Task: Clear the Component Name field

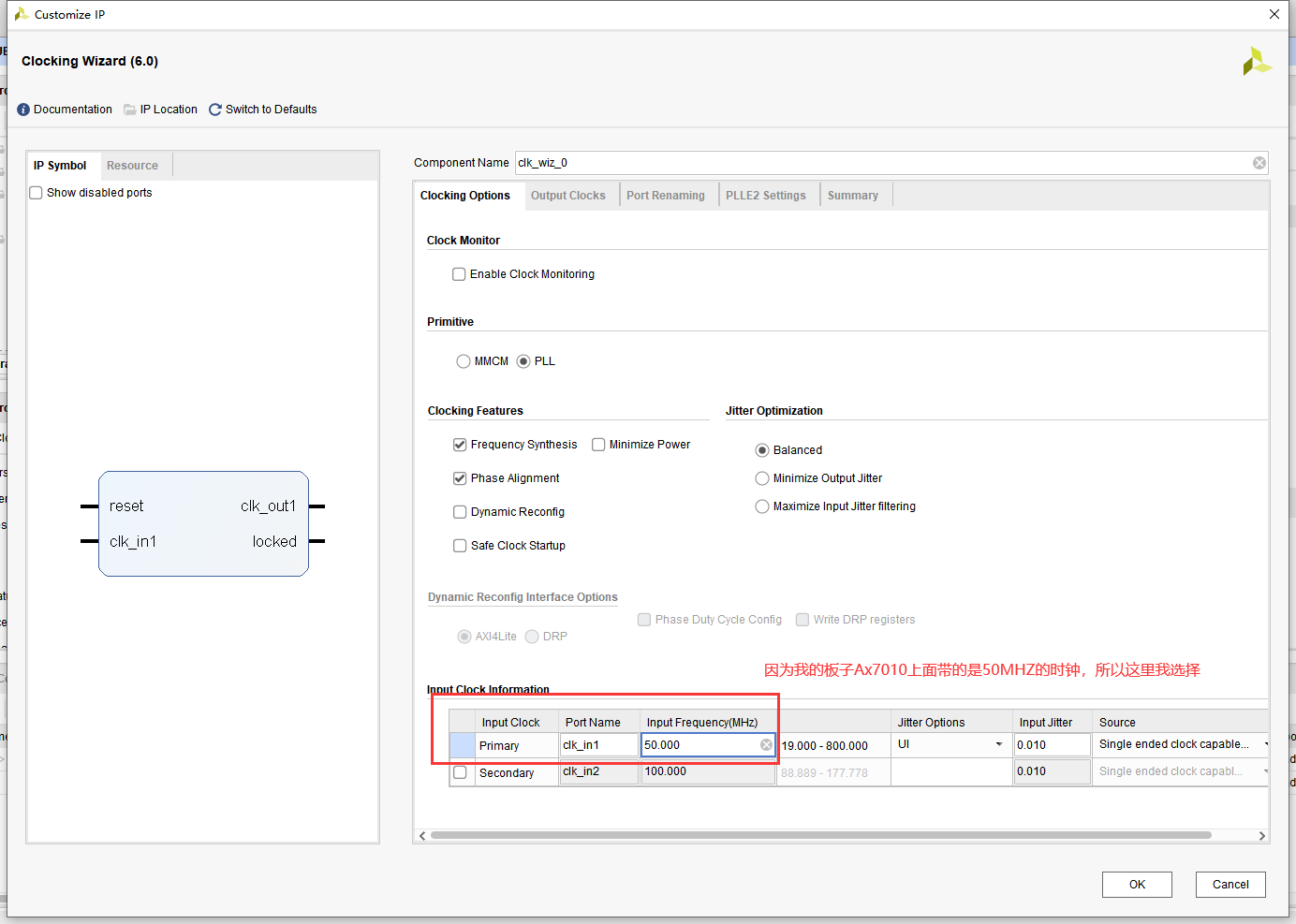Action: (1259, 163)
